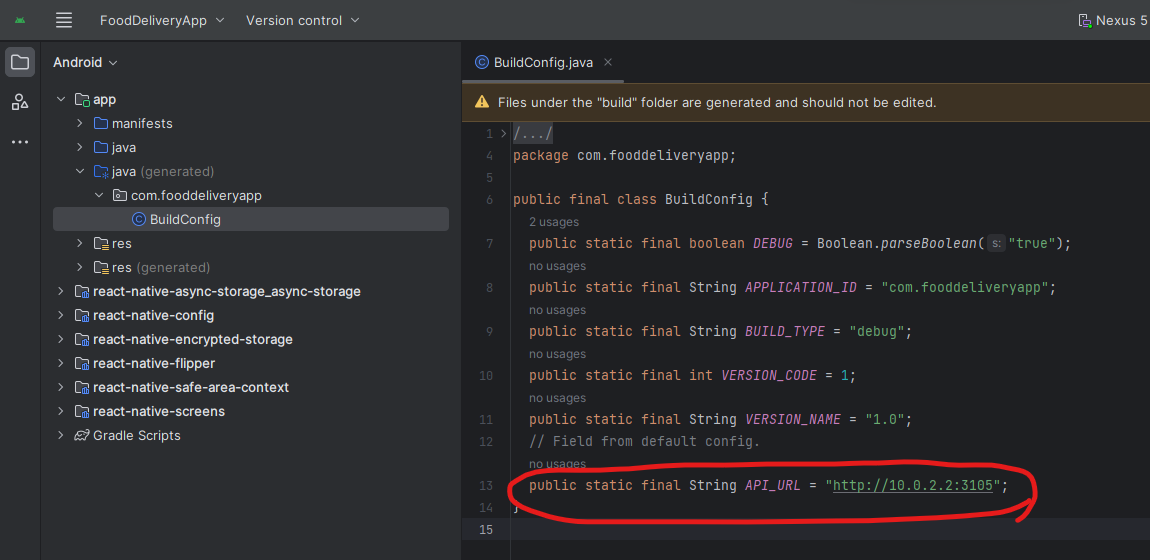Click the Nexus 5 device icon
The width and height of the screenshot is (1150, 560).
[x=1085, y=21]
